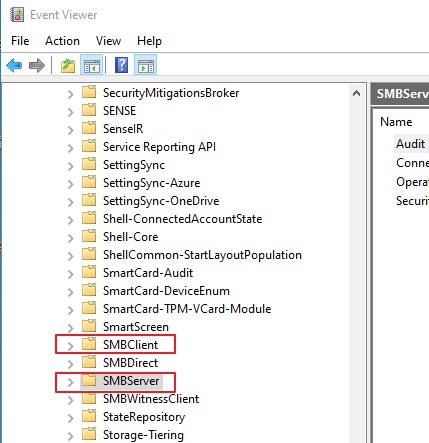Click the SMBClient folder icon
This screenshot has height=443, width=429.
click(89, 344)
